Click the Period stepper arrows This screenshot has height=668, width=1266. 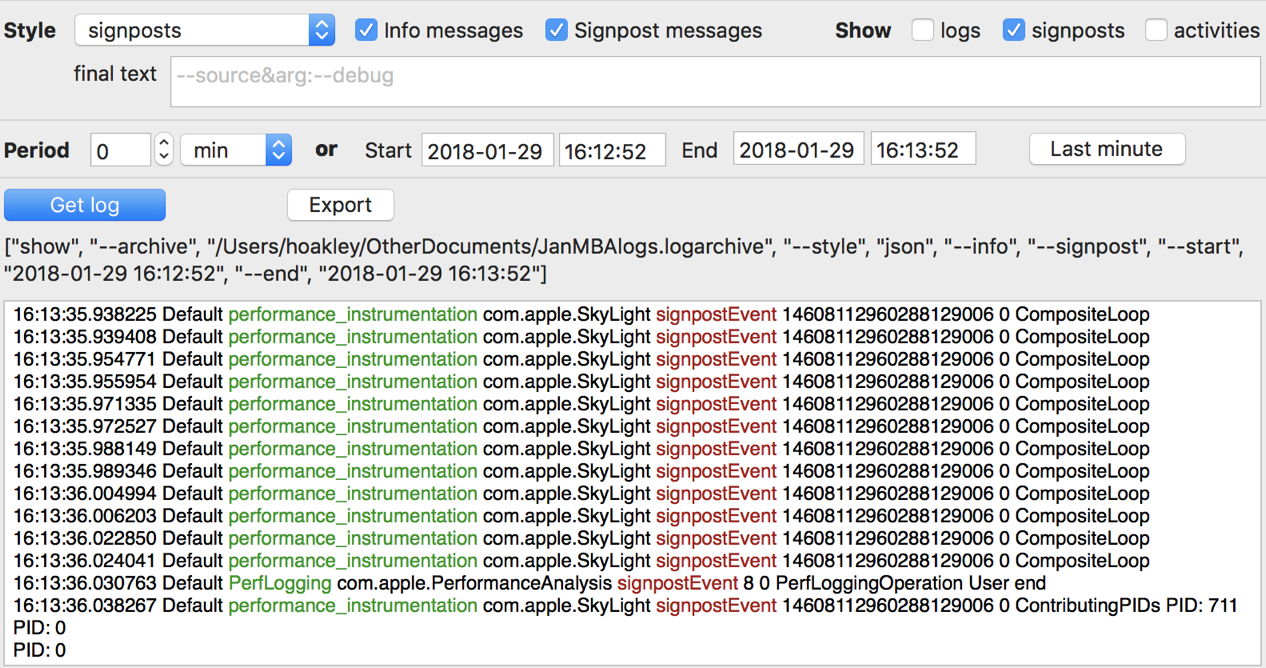(x=164, y=150)
